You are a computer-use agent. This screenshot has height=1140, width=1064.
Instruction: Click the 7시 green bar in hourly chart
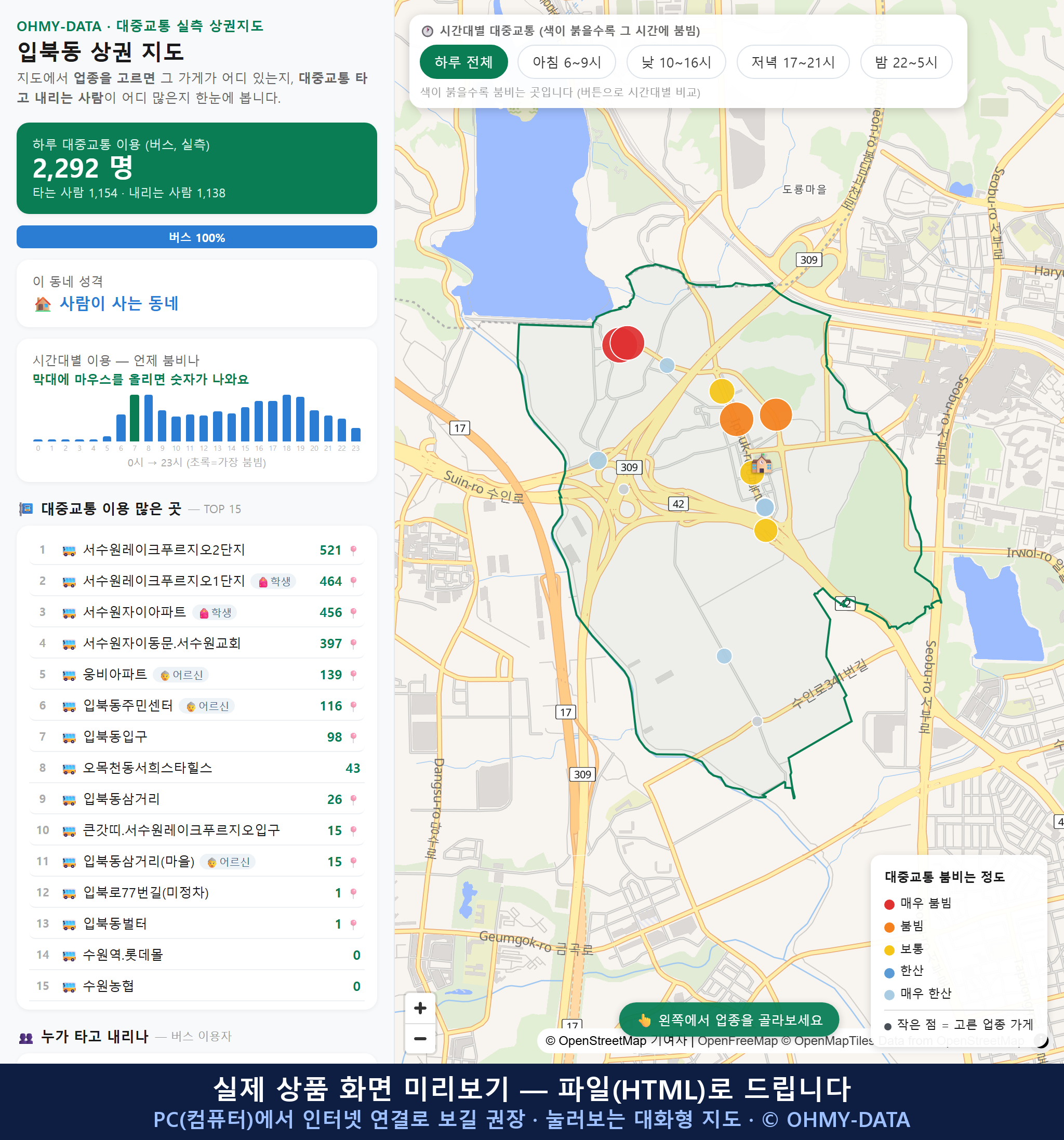134,418
